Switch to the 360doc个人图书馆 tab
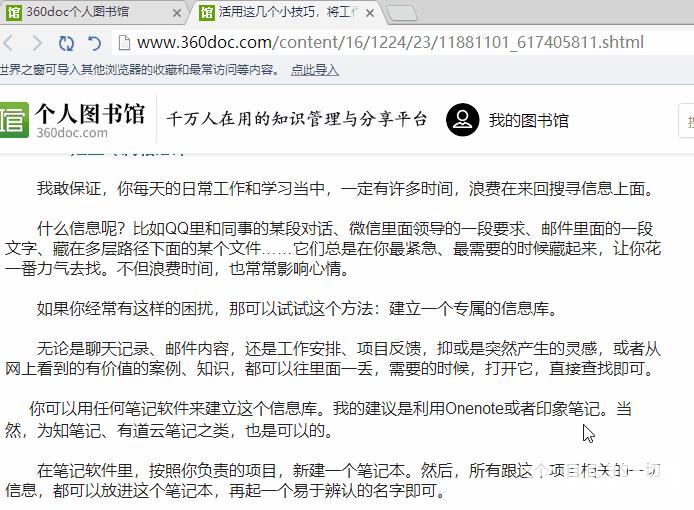694x510 pixels. (x=91, y=12)
